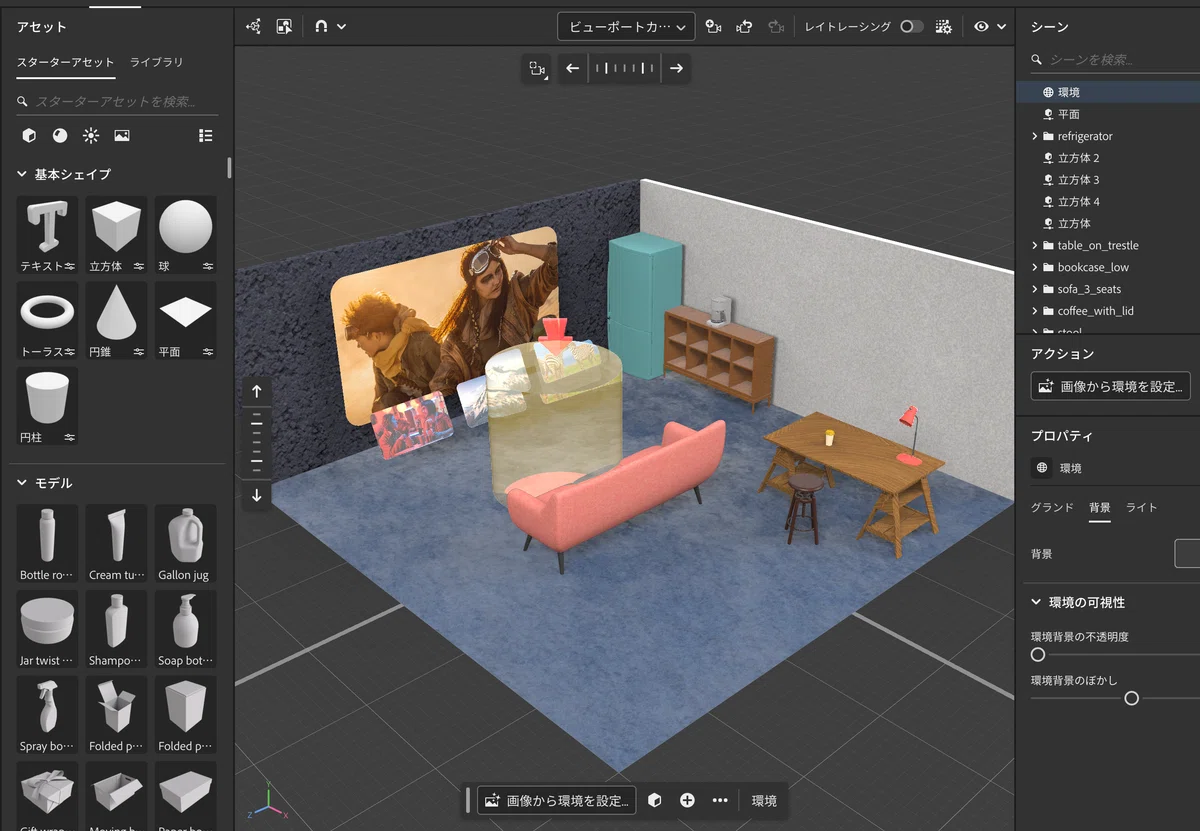The width and height of the screenshot is (1200, 831).
Task: Click the 背景 color swatch
Action: tap(1187, 553)
